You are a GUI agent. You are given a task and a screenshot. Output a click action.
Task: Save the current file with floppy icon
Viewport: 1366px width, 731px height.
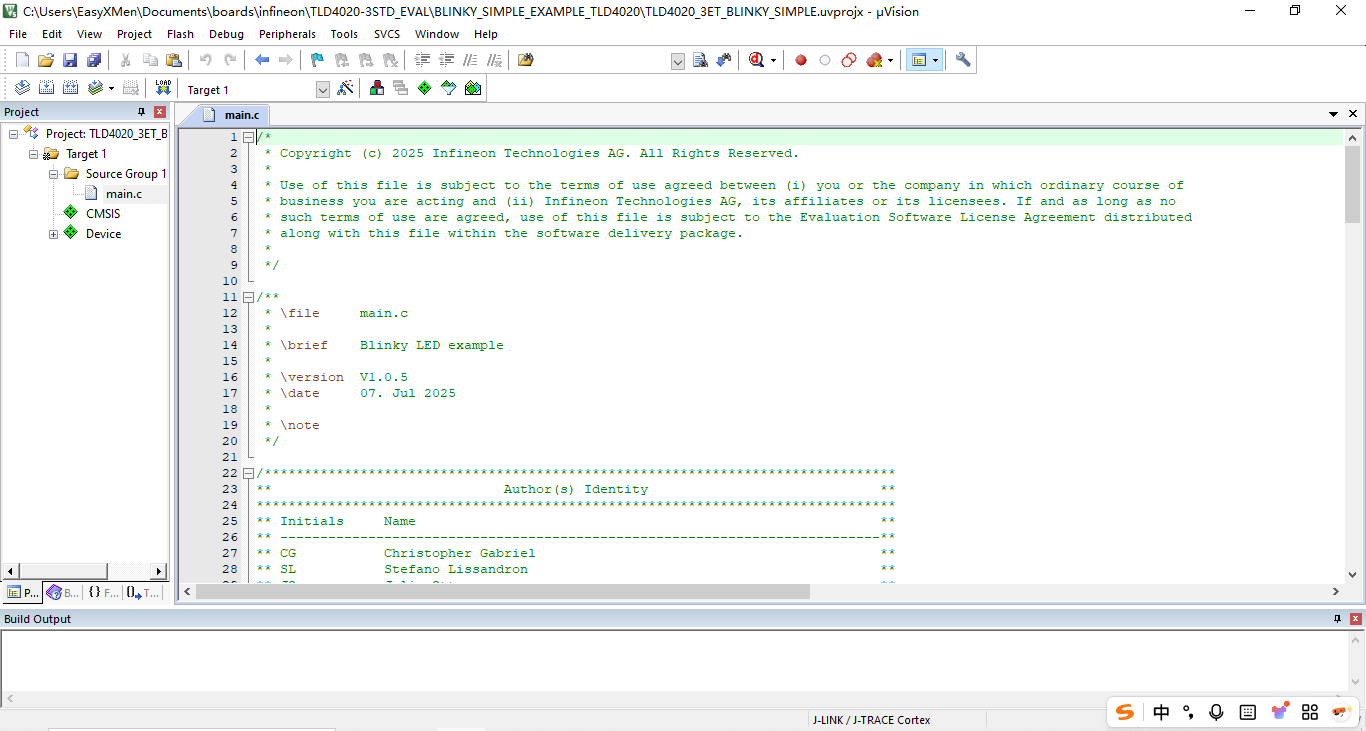pos(70,60)
